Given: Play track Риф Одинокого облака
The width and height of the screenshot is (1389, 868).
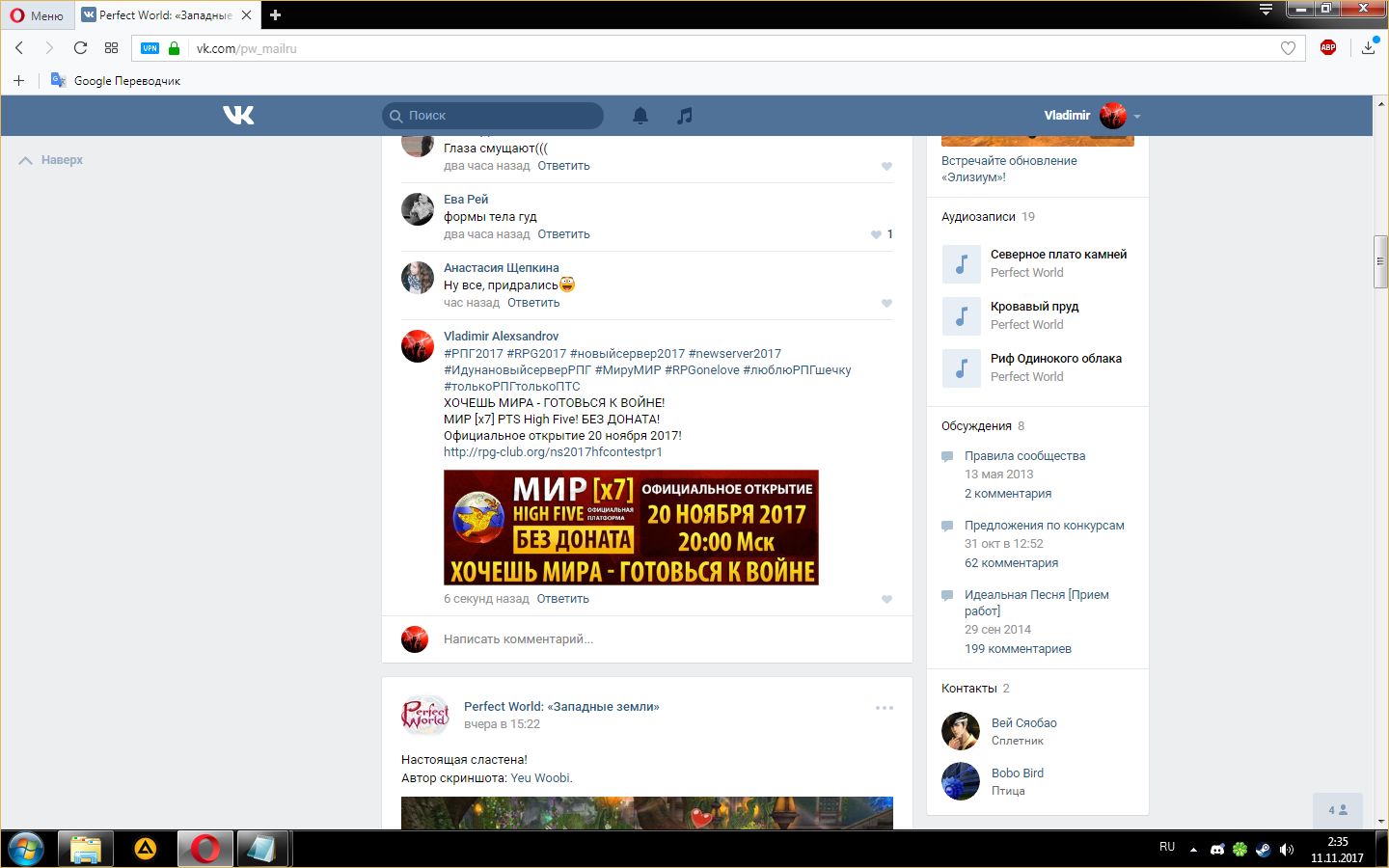Looking at the screenshot, I should pyautogui.click(x=961, y=367).
